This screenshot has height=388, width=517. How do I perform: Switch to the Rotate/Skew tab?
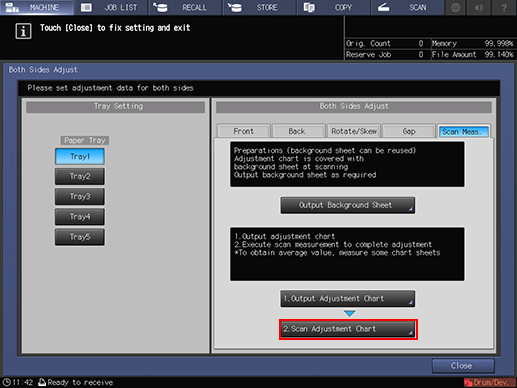pos(354,131)
